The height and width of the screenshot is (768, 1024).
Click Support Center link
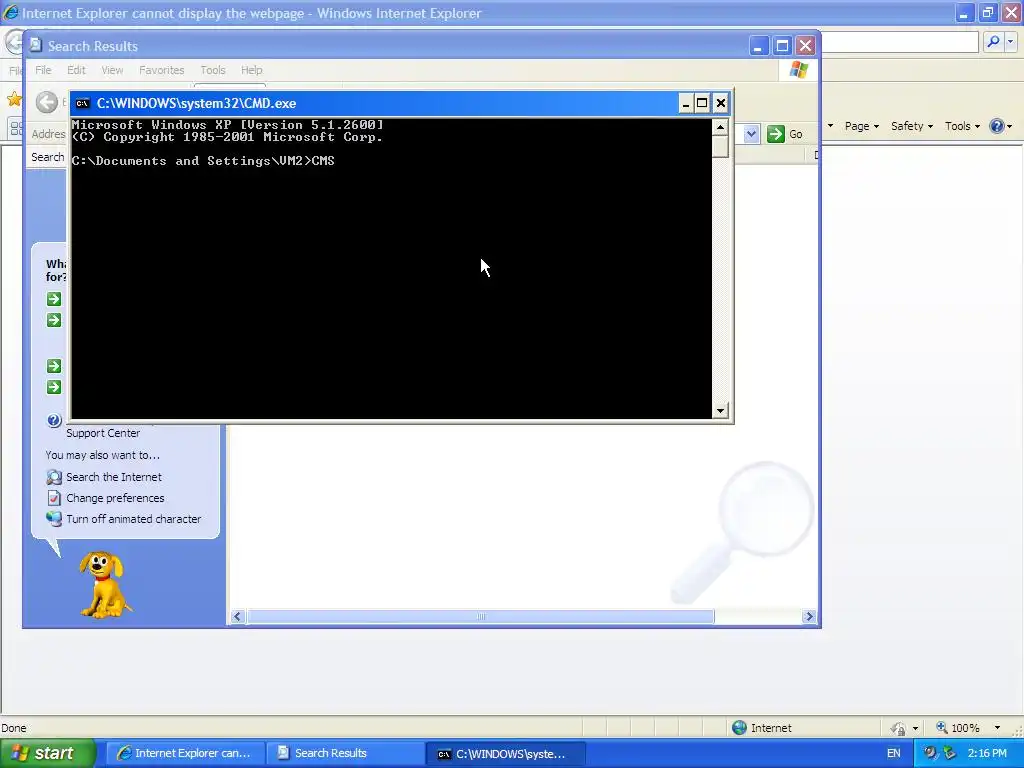point(103,433)
